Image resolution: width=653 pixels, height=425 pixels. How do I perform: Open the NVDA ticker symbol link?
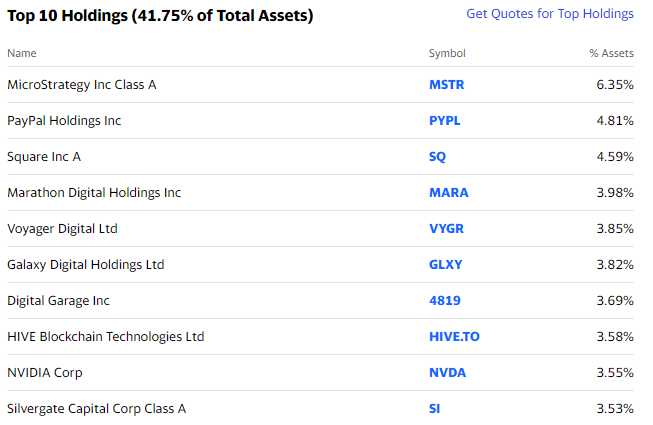pyautogui.click(x=447, y=373)
